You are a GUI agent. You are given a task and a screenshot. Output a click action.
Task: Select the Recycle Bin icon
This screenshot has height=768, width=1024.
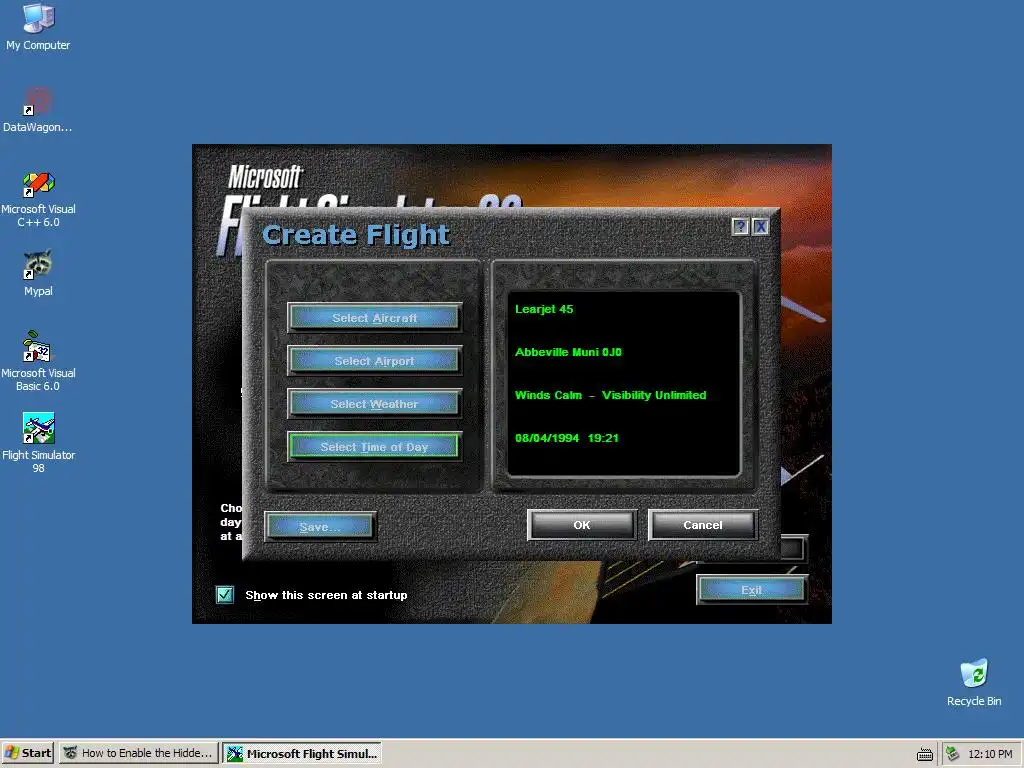tap(974, 682)
